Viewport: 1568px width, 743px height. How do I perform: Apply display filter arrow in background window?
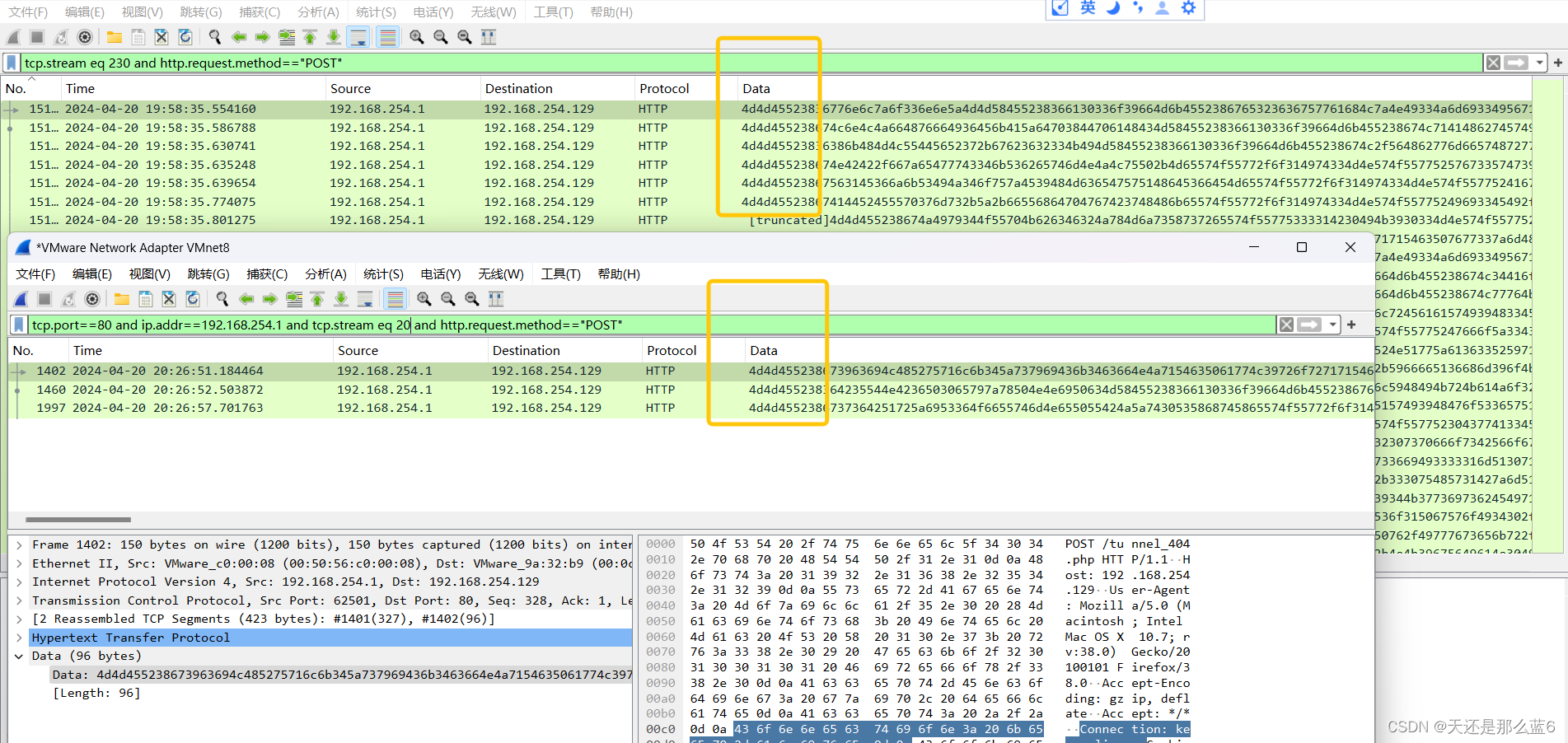pyautogui.click(x=1516, y=63)
